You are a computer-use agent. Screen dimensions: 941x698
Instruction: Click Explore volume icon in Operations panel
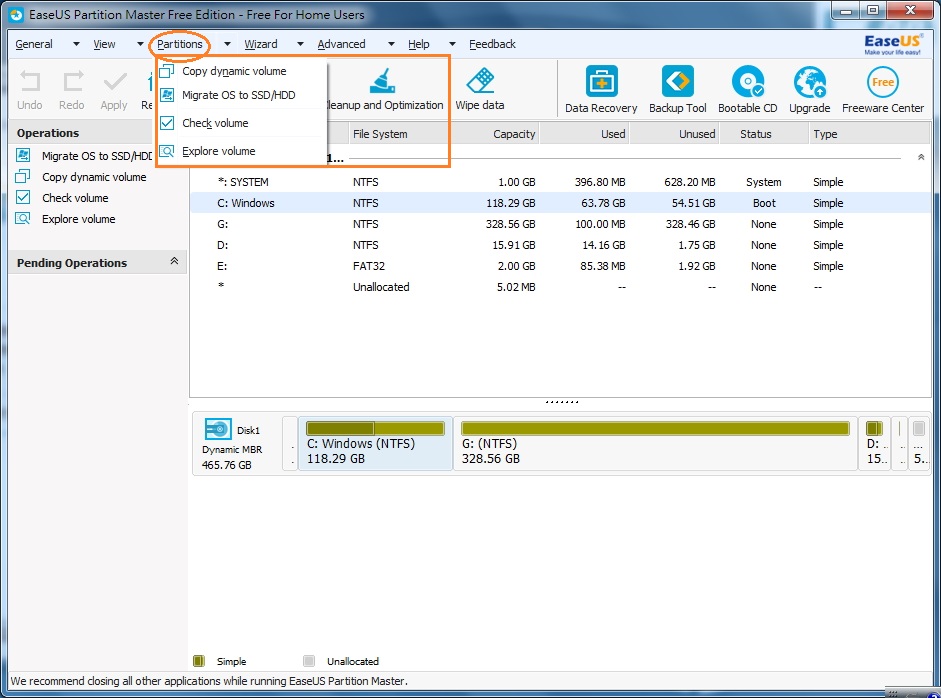(23, 218)
